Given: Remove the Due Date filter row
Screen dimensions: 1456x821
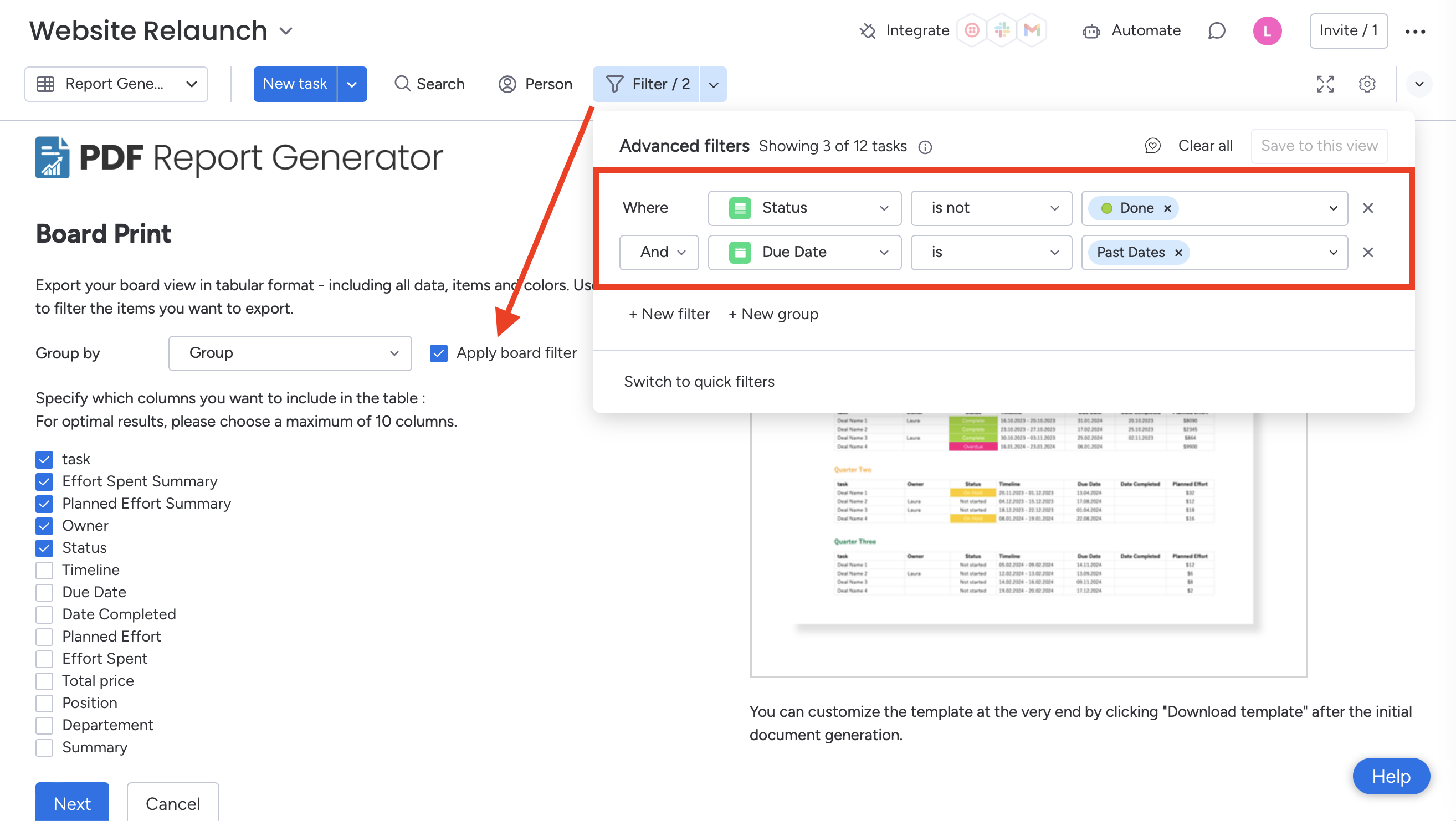Looking at the screenshot, I should pyautogui.click(x=1368, y=252).
